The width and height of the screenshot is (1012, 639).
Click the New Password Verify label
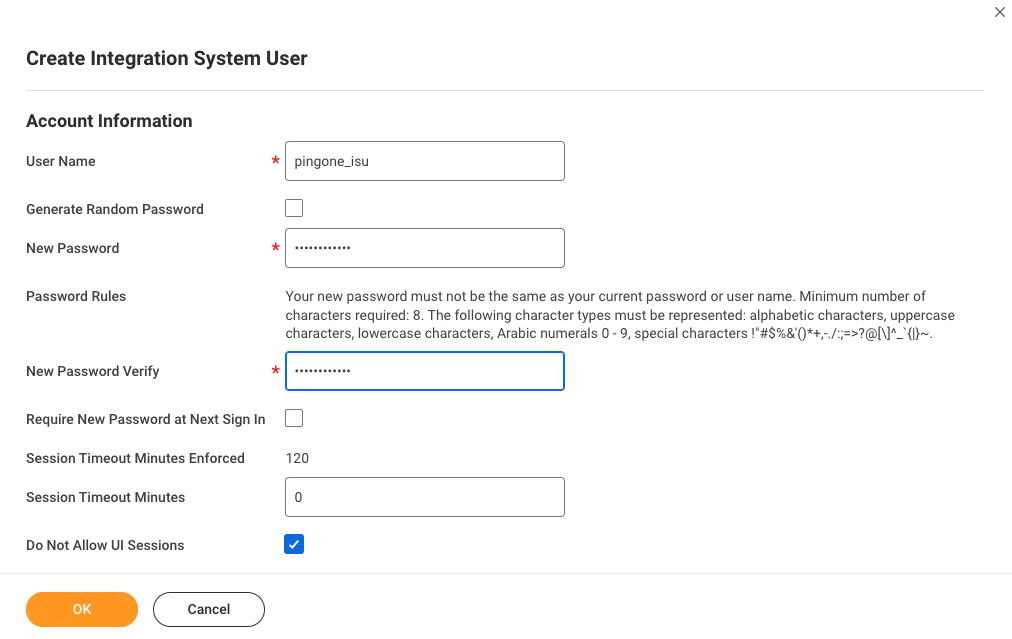pos(92,371)
